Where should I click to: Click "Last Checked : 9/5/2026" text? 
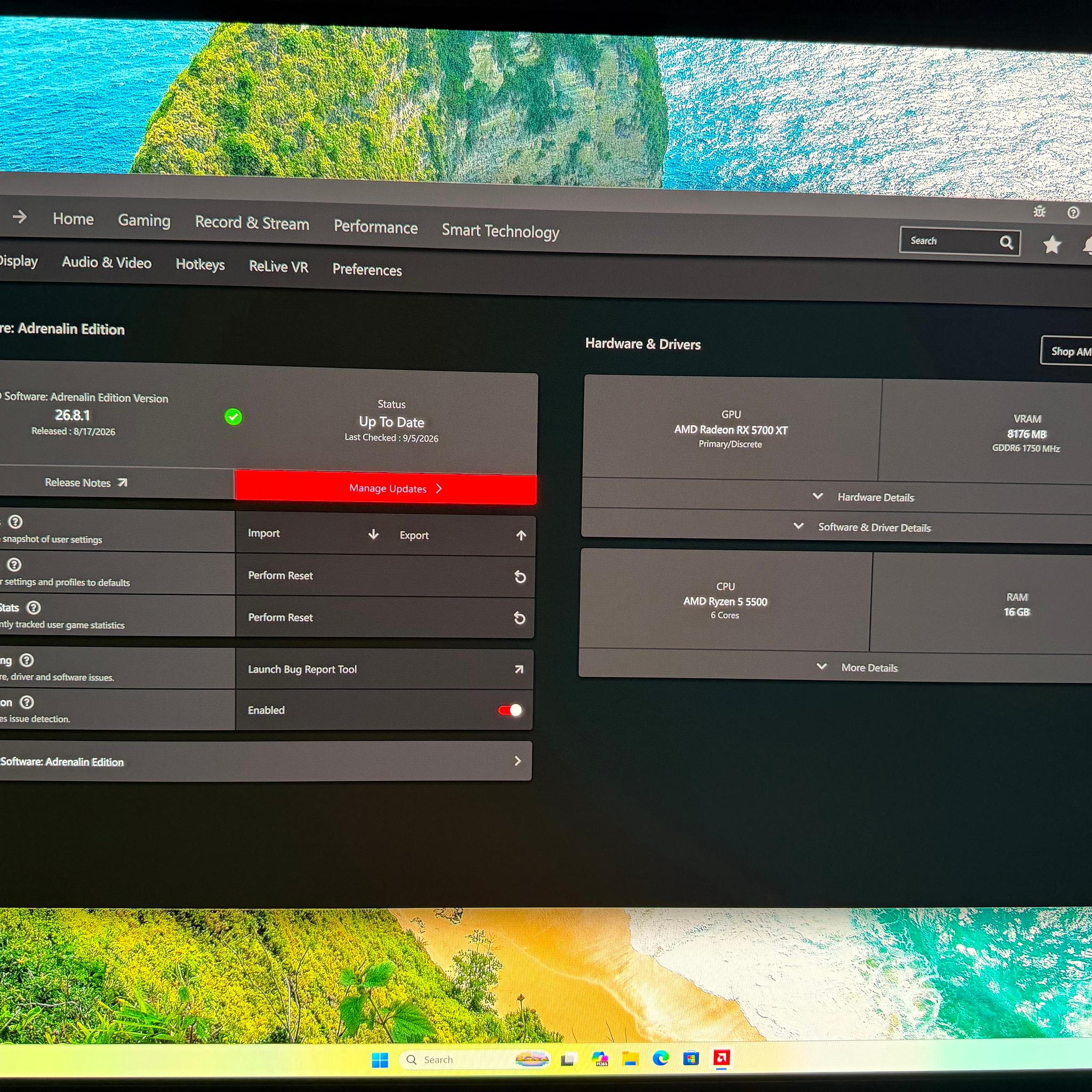click(x=392, y=437)
